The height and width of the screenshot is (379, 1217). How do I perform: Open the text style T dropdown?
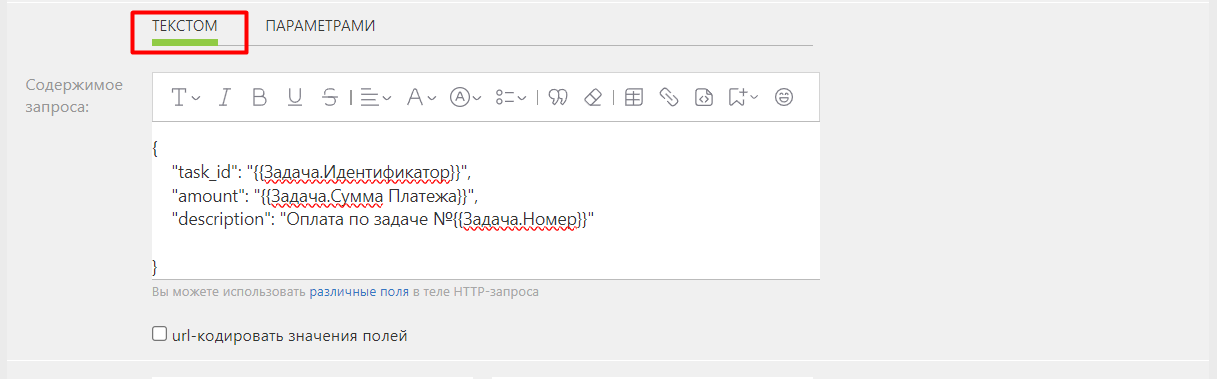[x=186, y=97]
